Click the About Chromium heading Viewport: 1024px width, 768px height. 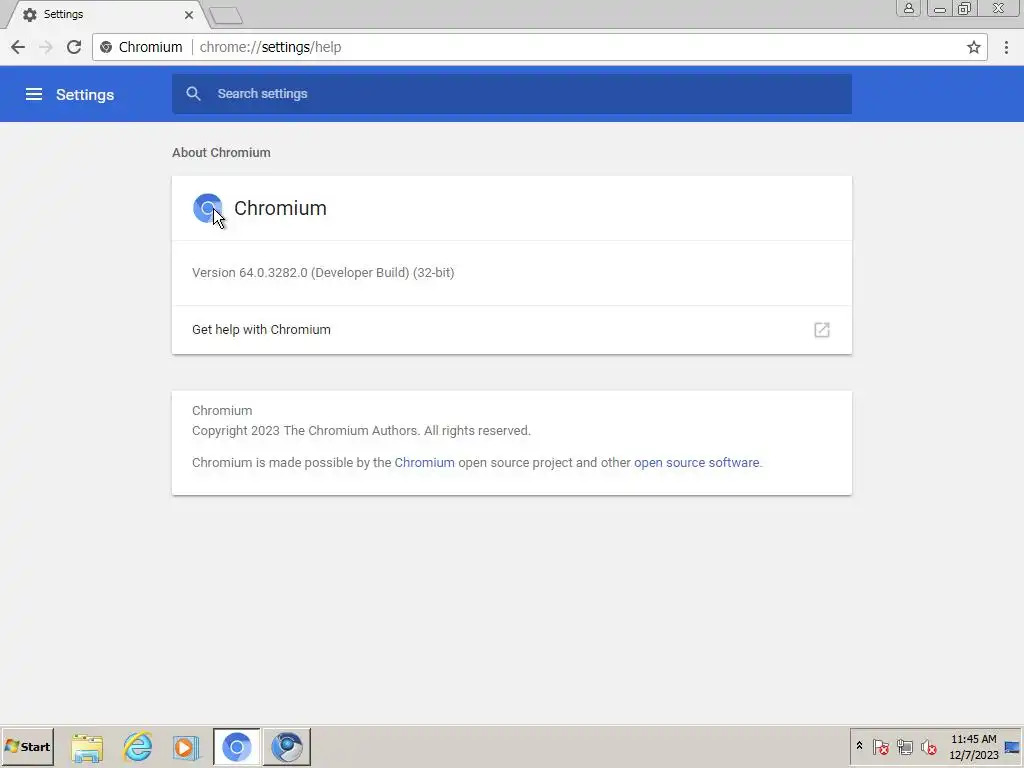[x=221, y=152]
